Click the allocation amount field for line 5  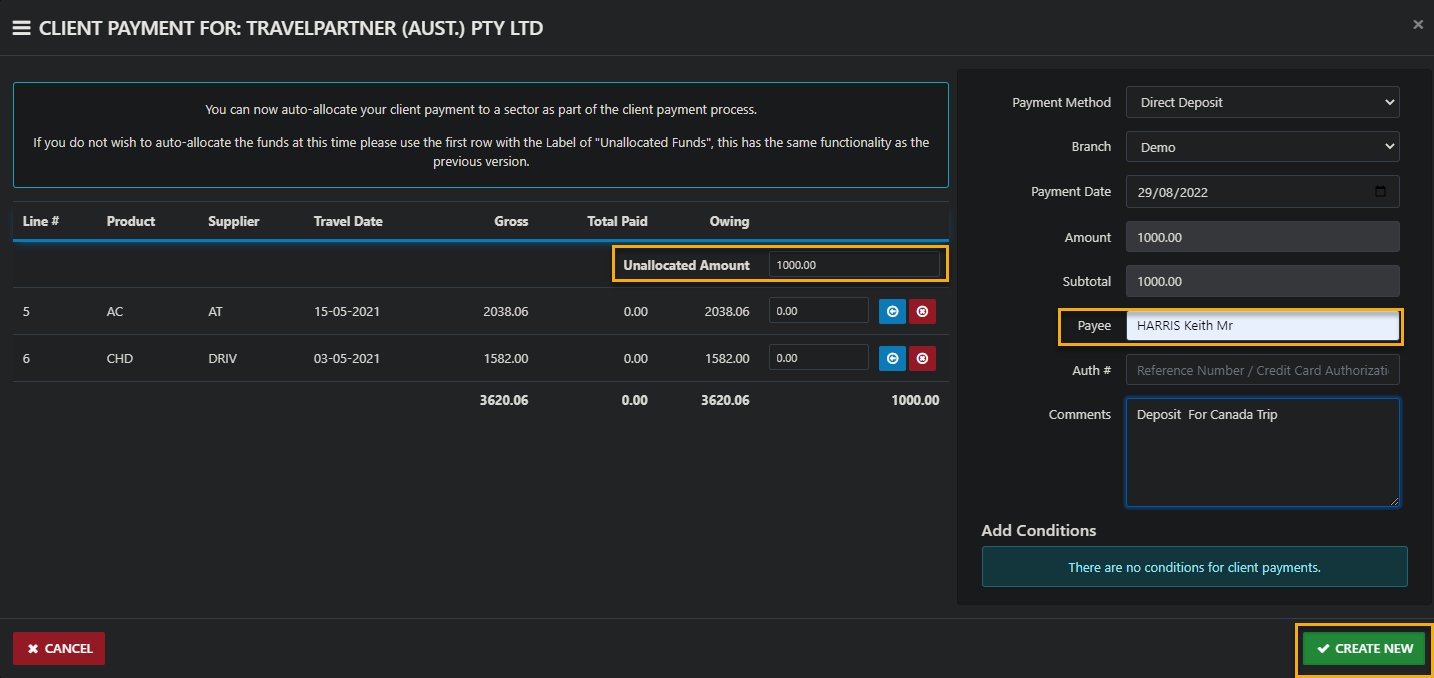(x=818, y=311)
